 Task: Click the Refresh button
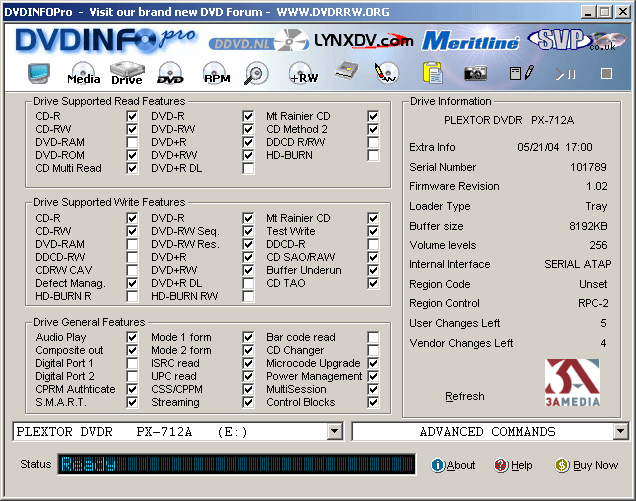[464, 396]
